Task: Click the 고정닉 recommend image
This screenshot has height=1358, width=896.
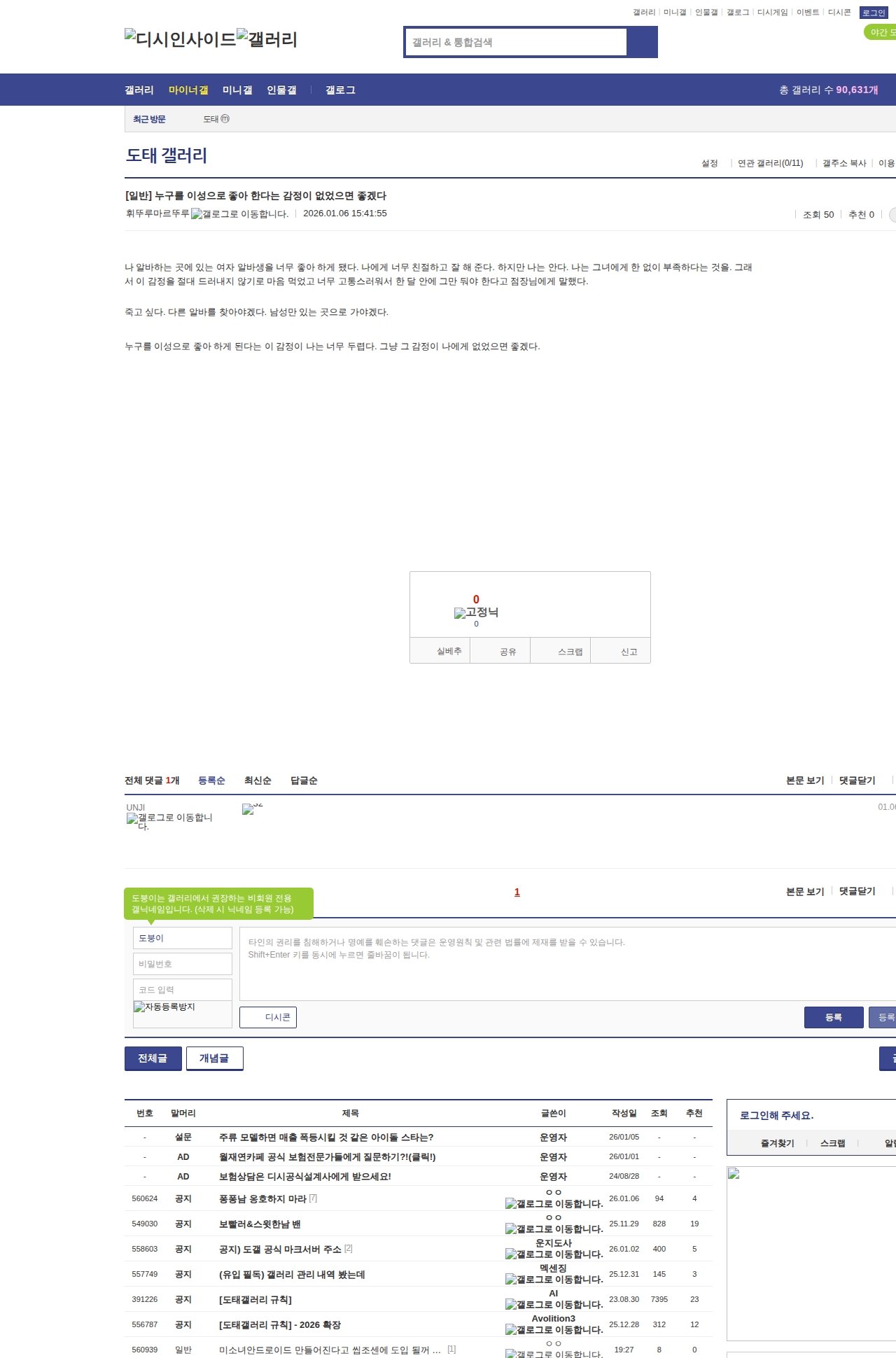Action: (x=476, y=612)
